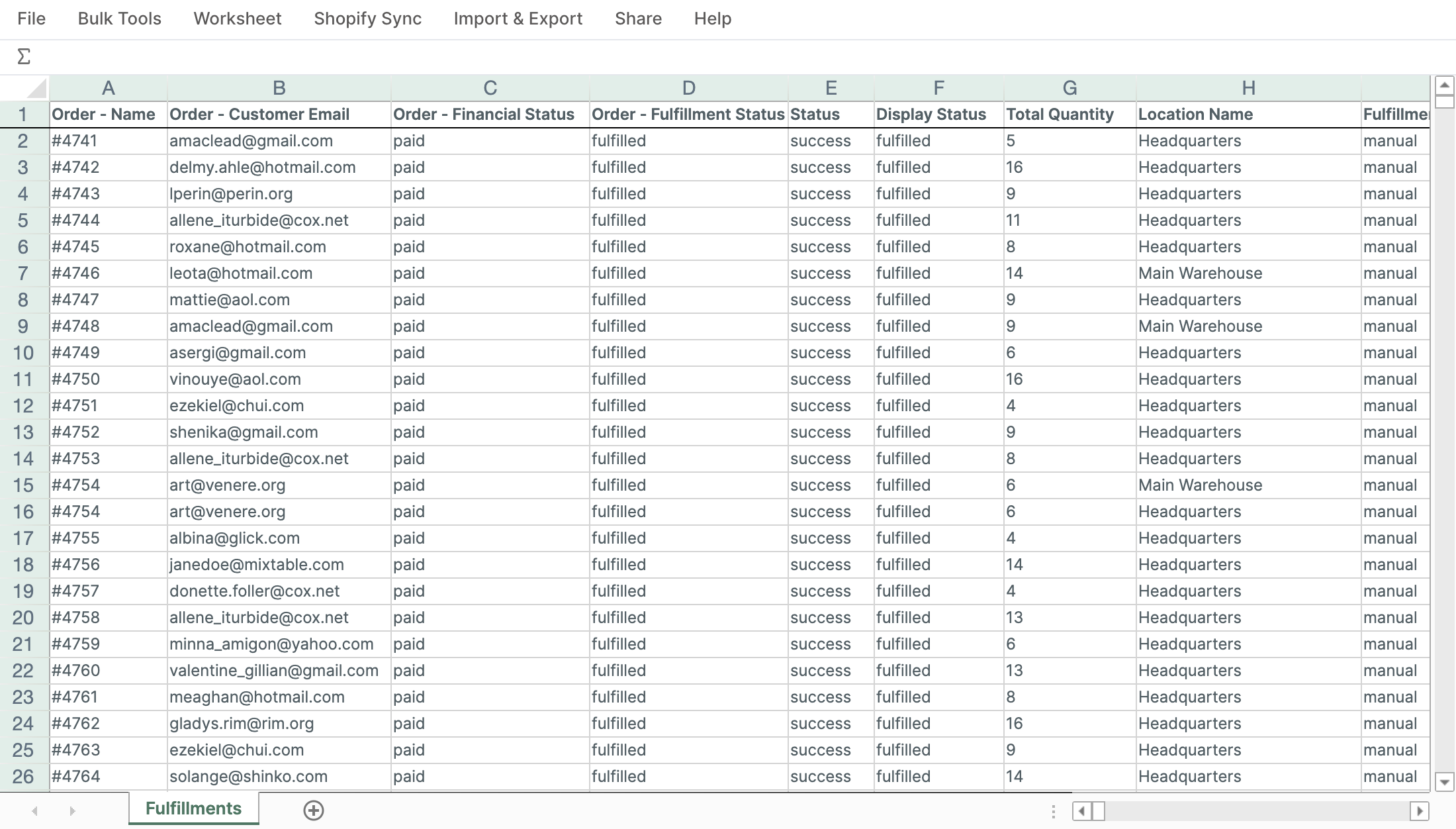Click the 'Total Quantity' header cell

coord(1070,115)
